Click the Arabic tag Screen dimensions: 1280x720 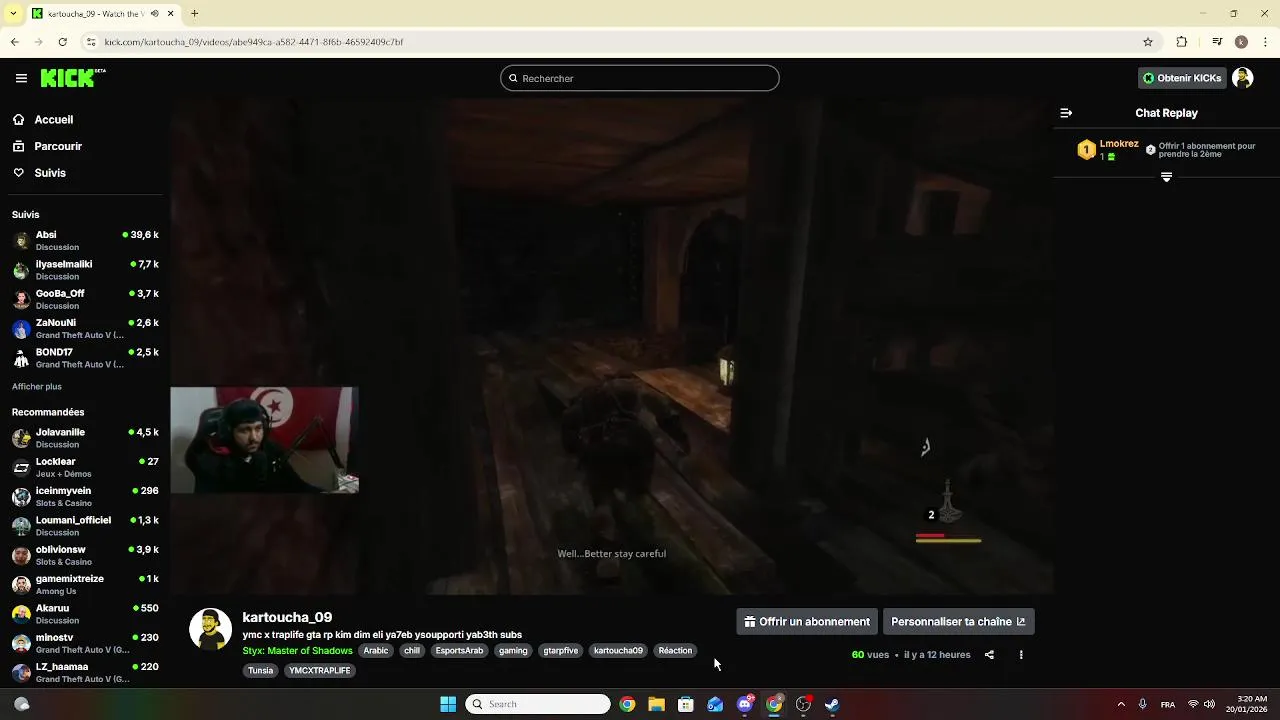pos(376,651)
